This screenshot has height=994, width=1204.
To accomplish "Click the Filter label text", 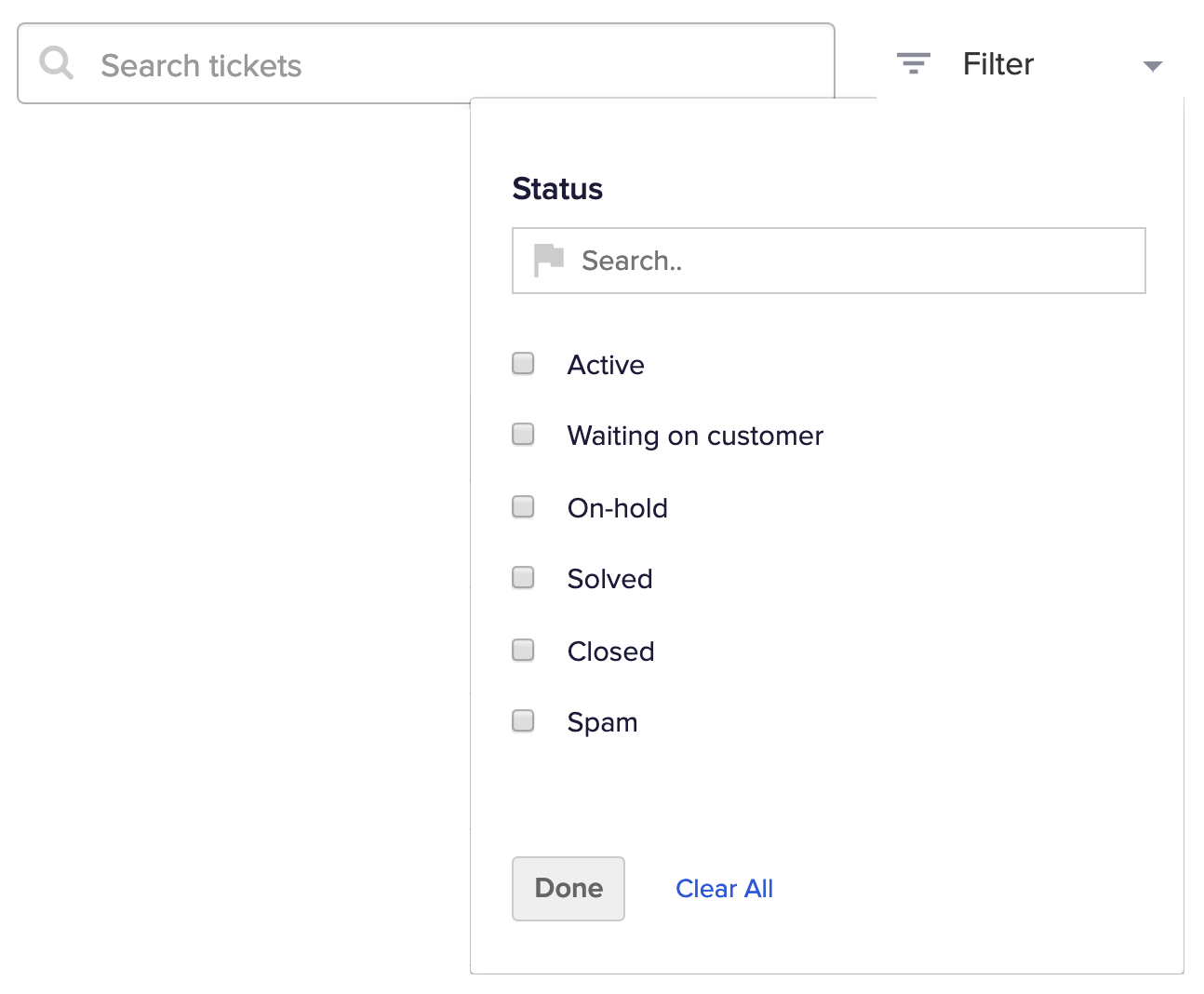I will 997,64.
